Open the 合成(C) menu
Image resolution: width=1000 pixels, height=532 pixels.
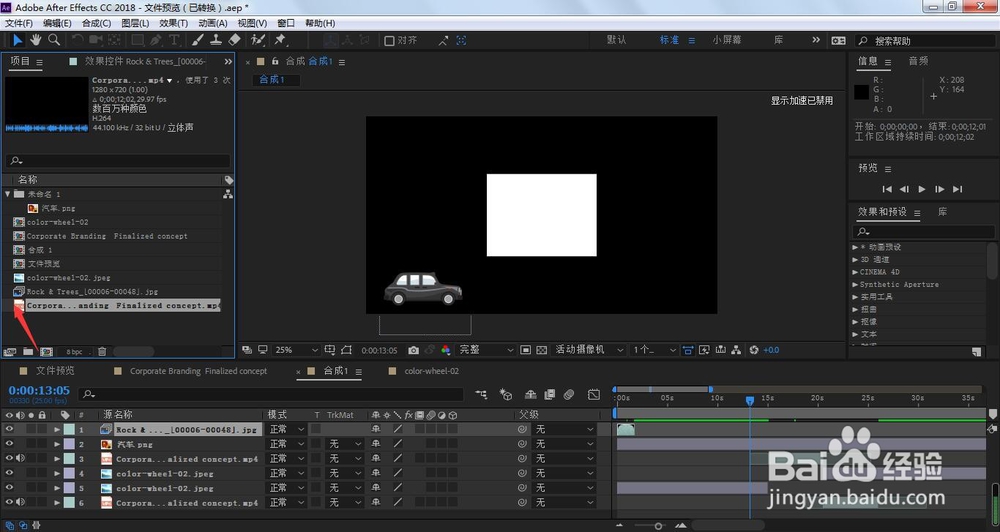(x=96, y=23)
